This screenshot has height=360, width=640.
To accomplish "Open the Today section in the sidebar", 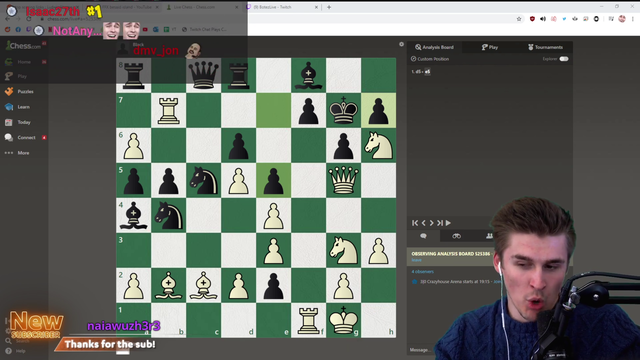I will click(18, 122).
